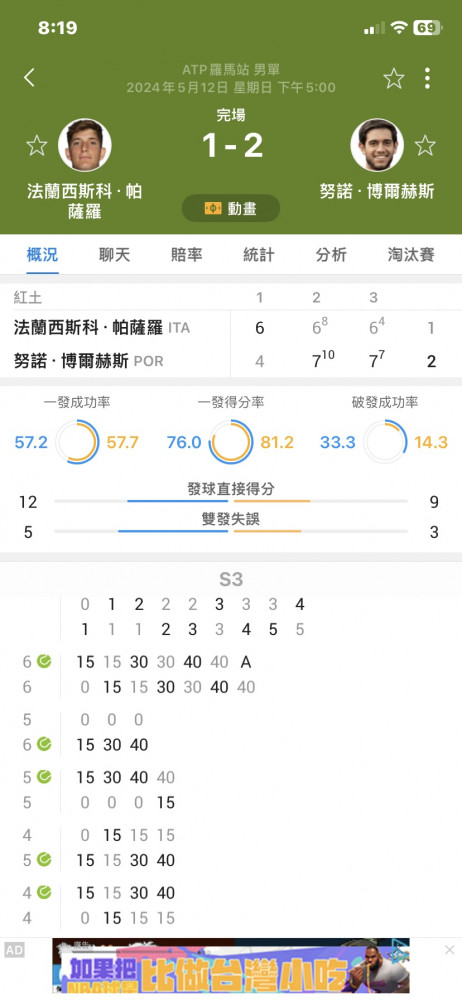Go back using the top-left arrow
This screenshot has height=1000, width=462.
(x=29, y=78)
